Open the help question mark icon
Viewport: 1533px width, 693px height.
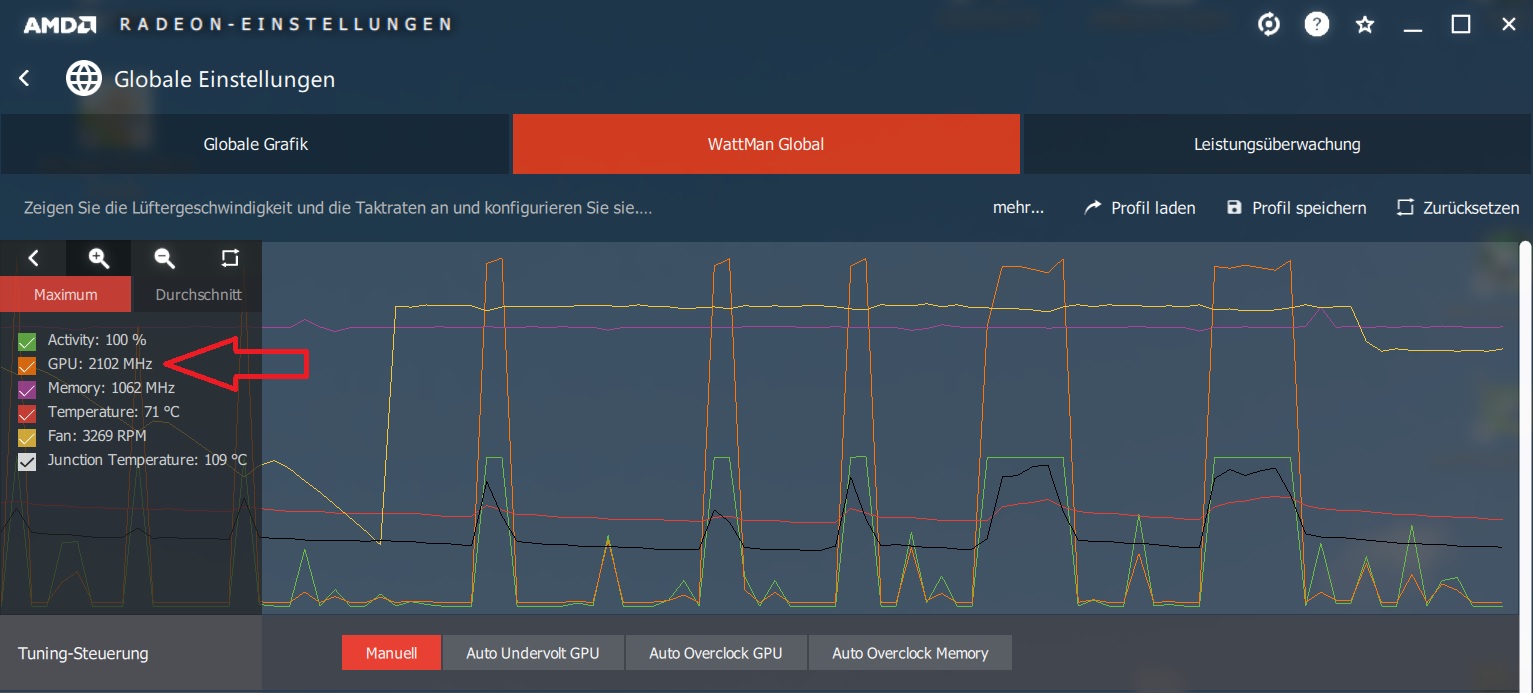coord(1317,24)
